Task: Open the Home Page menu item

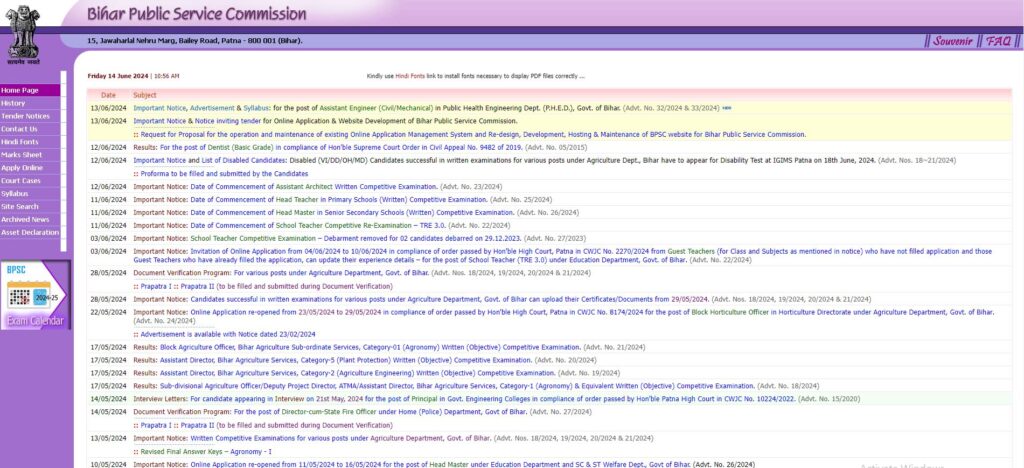Action: (20, 90)
